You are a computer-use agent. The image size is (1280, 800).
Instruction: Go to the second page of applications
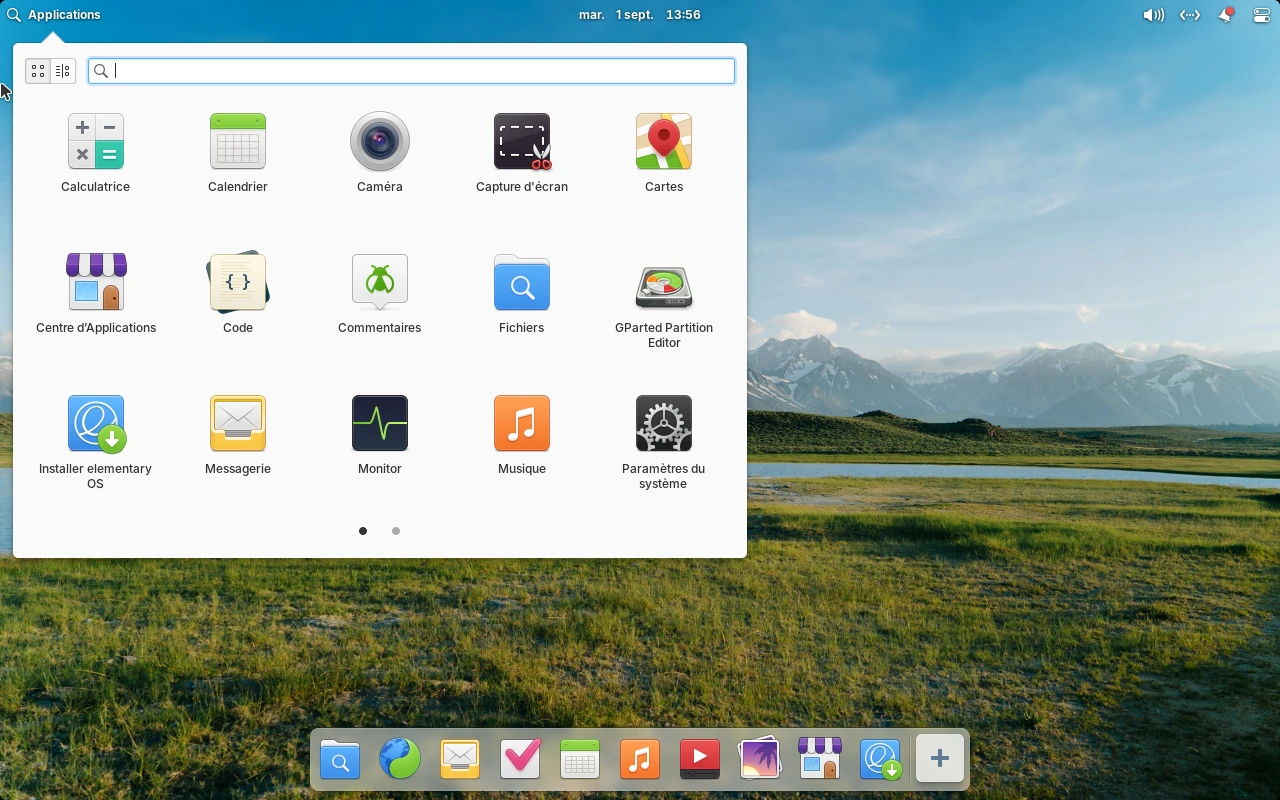click(x=396, y=531)
